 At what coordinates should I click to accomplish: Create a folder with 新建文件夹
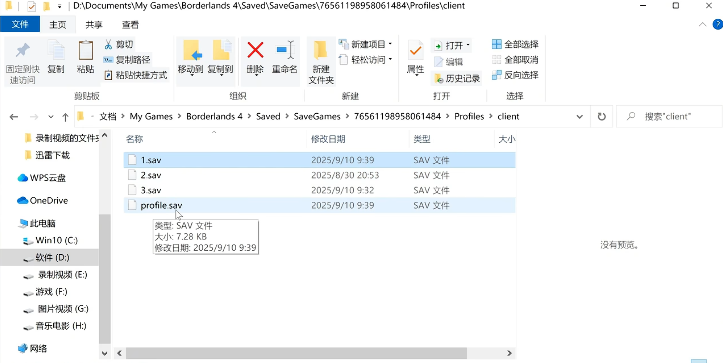[x=321, y=62]
